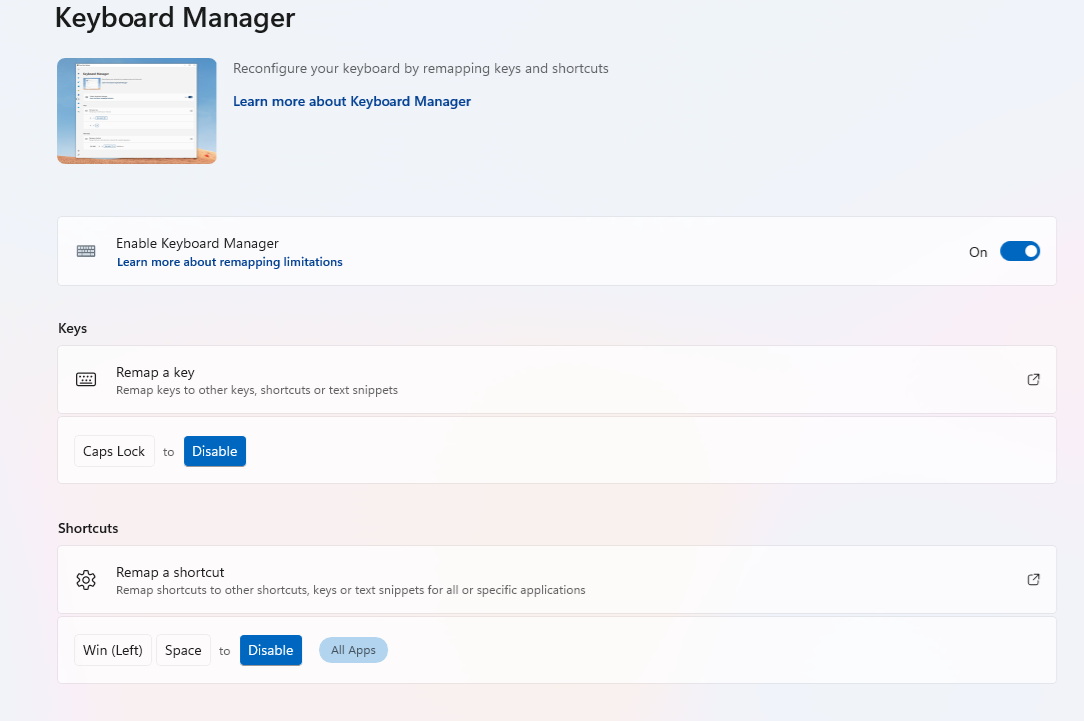Click the keyboard icon beside Remap a key
1084x721 pixels.
click(86, 380)
